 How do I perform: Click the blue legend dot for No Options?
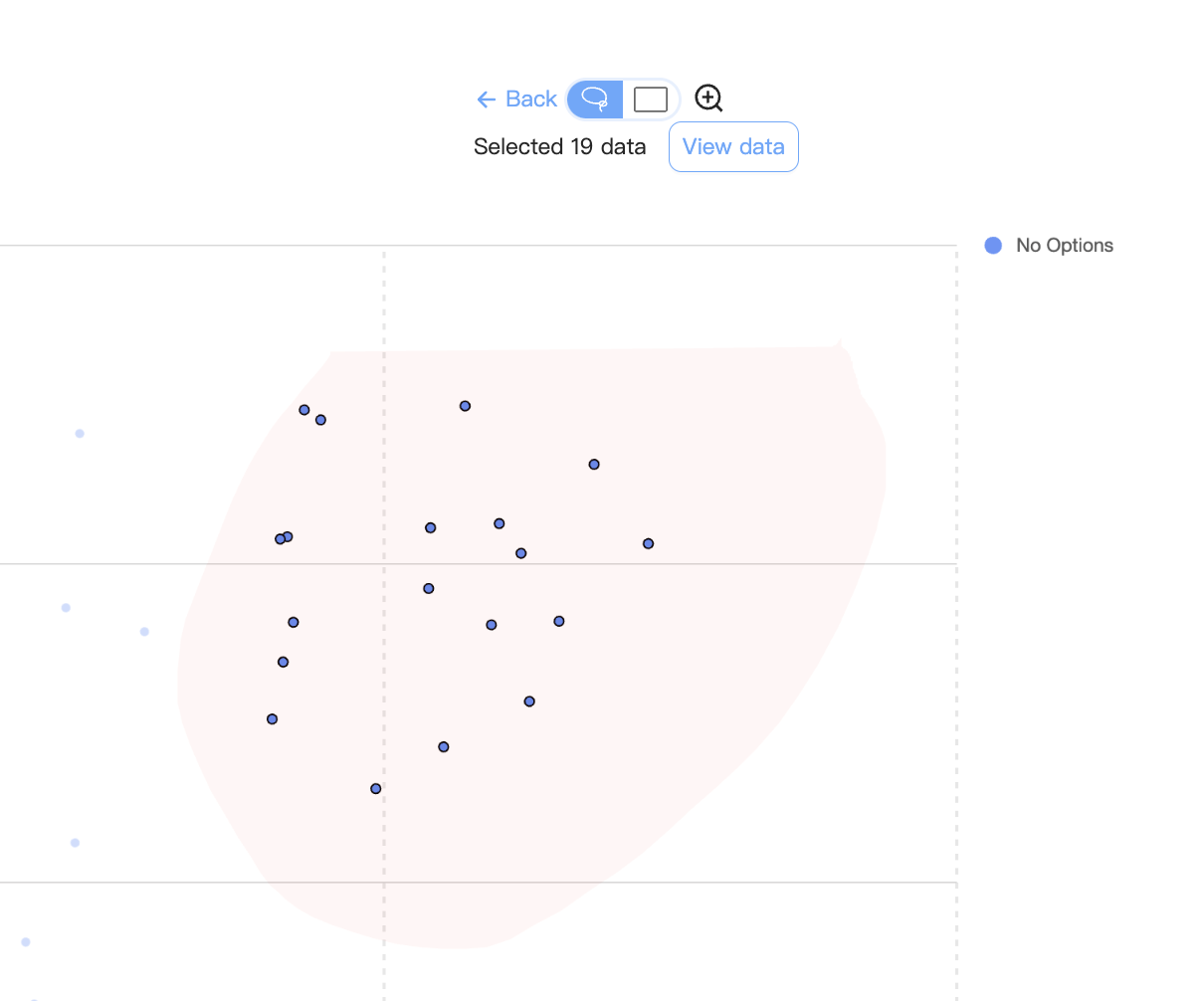tap(993, 246)
